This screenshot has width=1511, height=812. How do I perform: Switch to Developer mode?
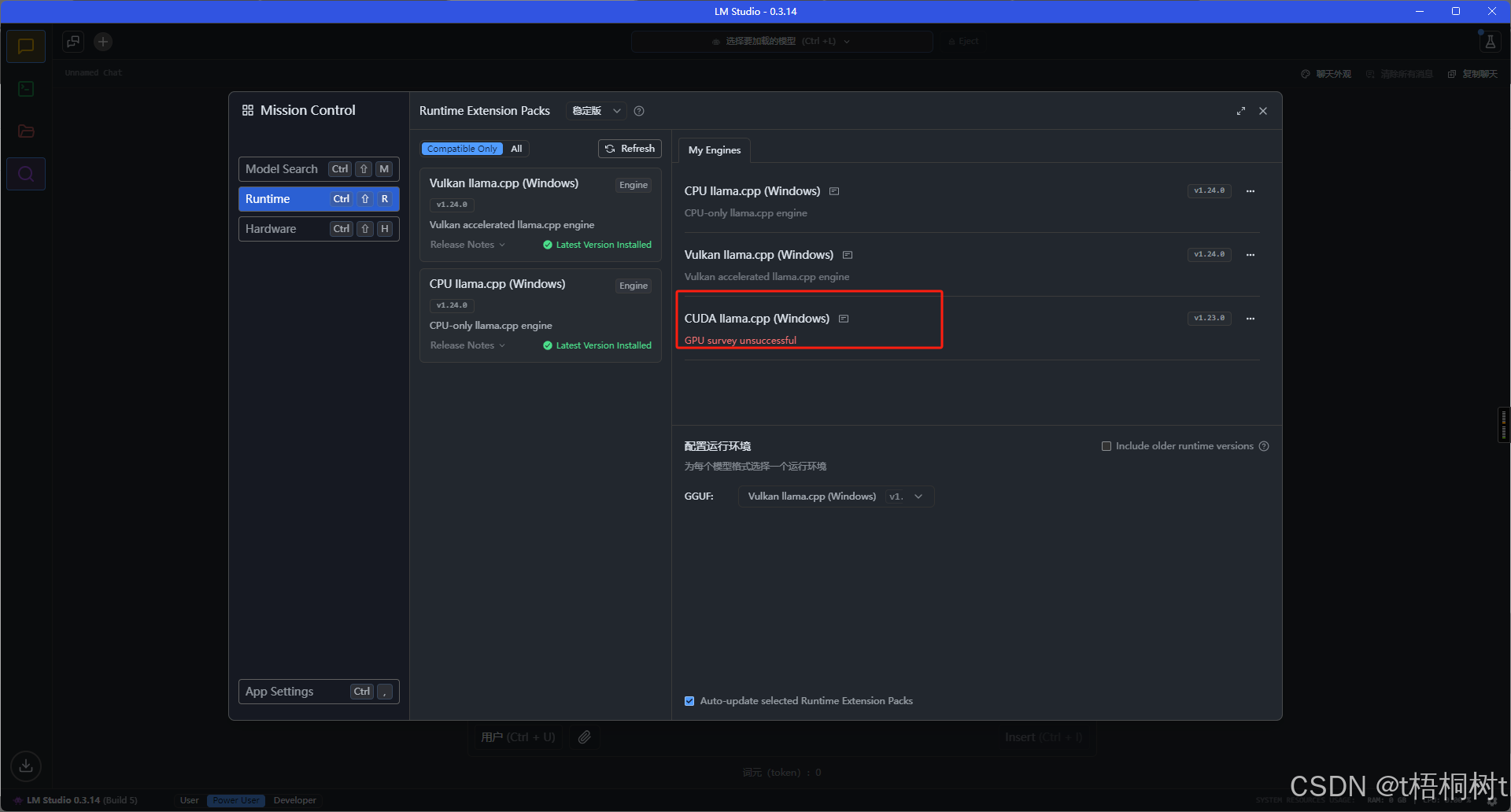tap(295, 800)
